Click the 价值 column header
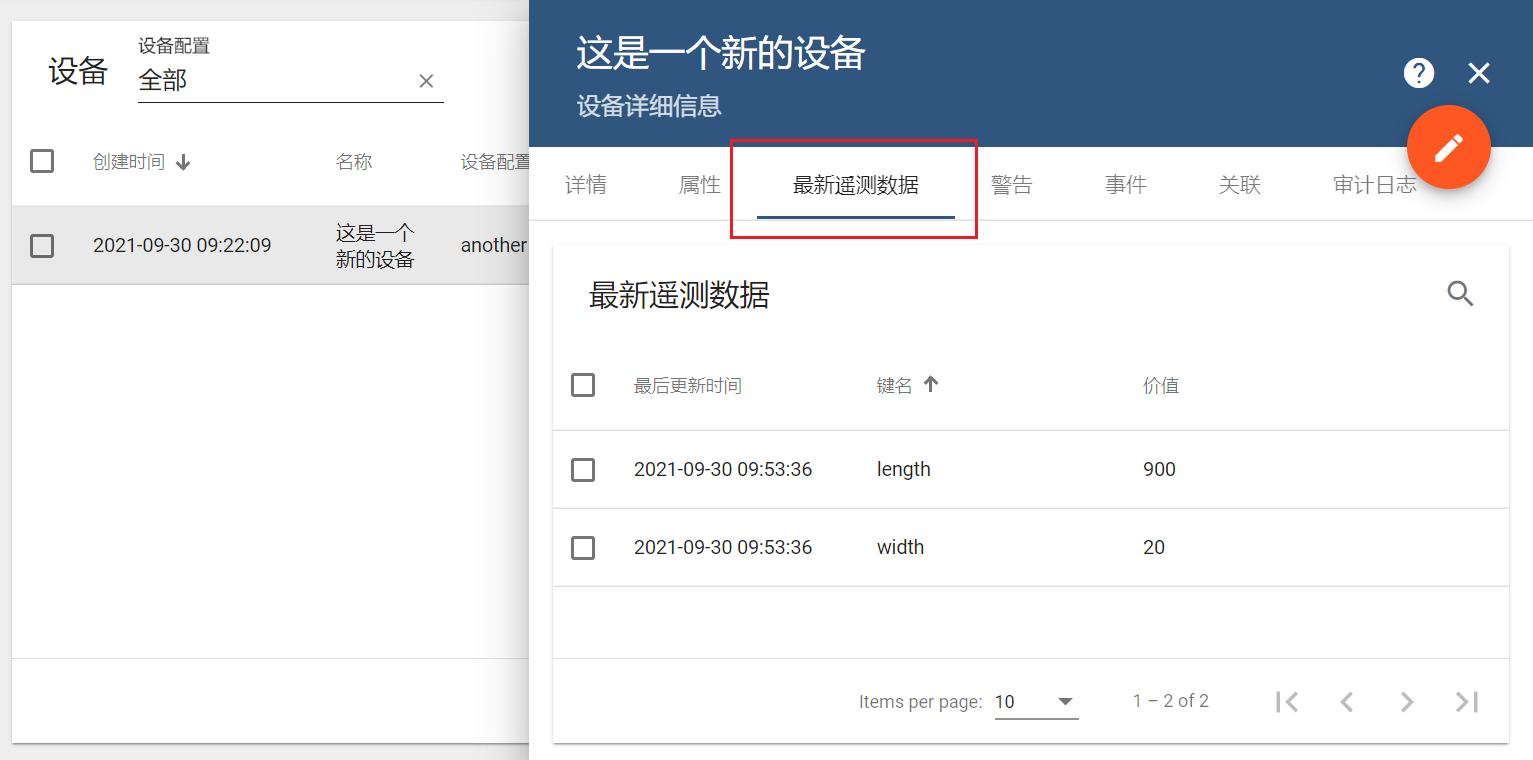This screenshot has height=760, width=1533. pyautogui.click(x=1161, y=386)
